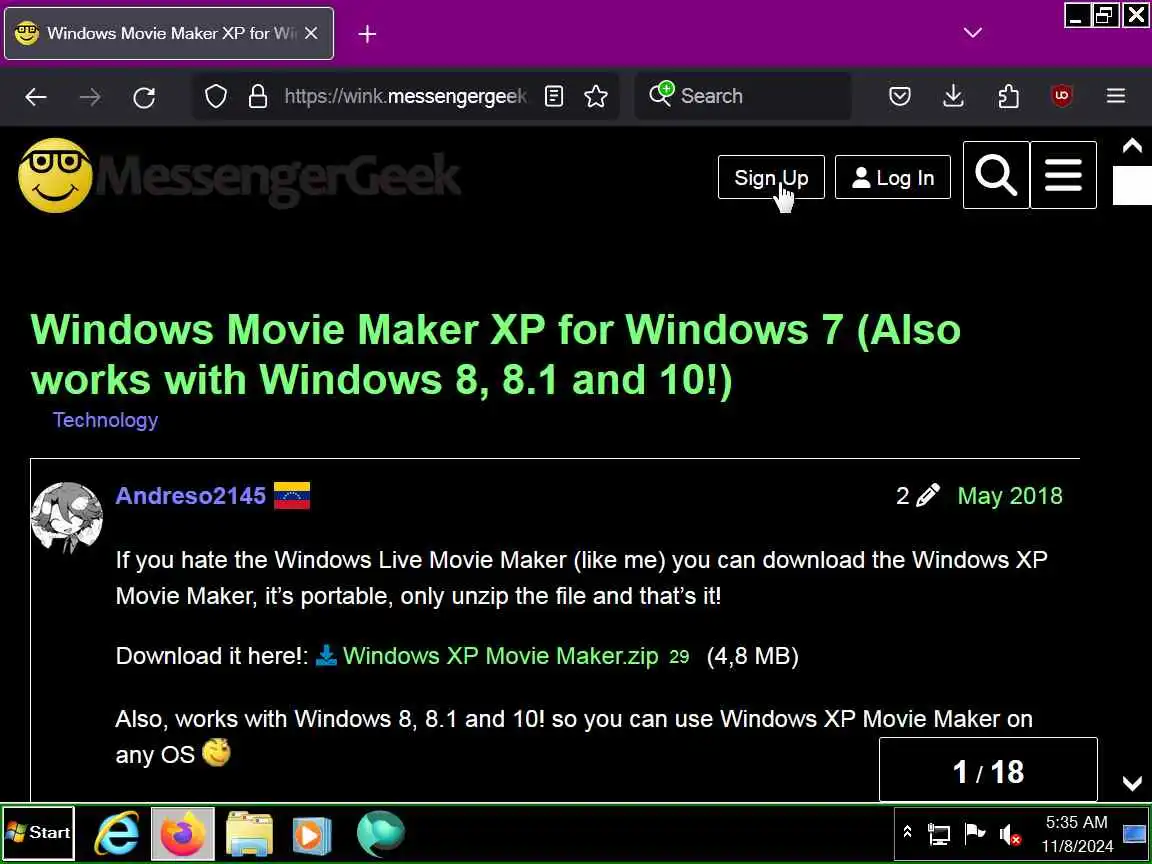The width and height of the screenshot is (1152, 864).
Task: Open a new tab with plus button
Action: (367, 34)
